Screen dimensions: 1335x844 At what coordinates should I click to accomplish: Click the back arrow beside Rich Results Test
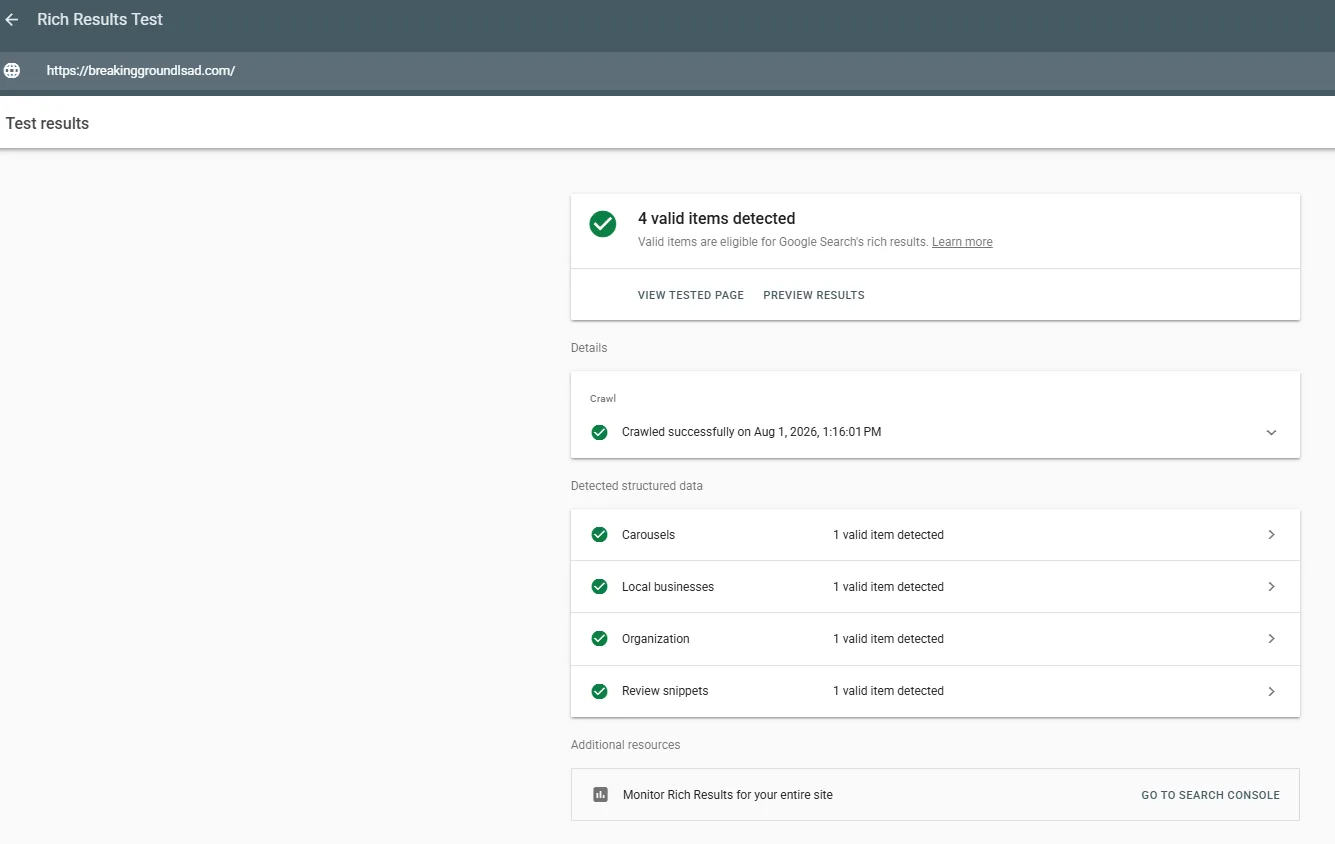[12, 20]
